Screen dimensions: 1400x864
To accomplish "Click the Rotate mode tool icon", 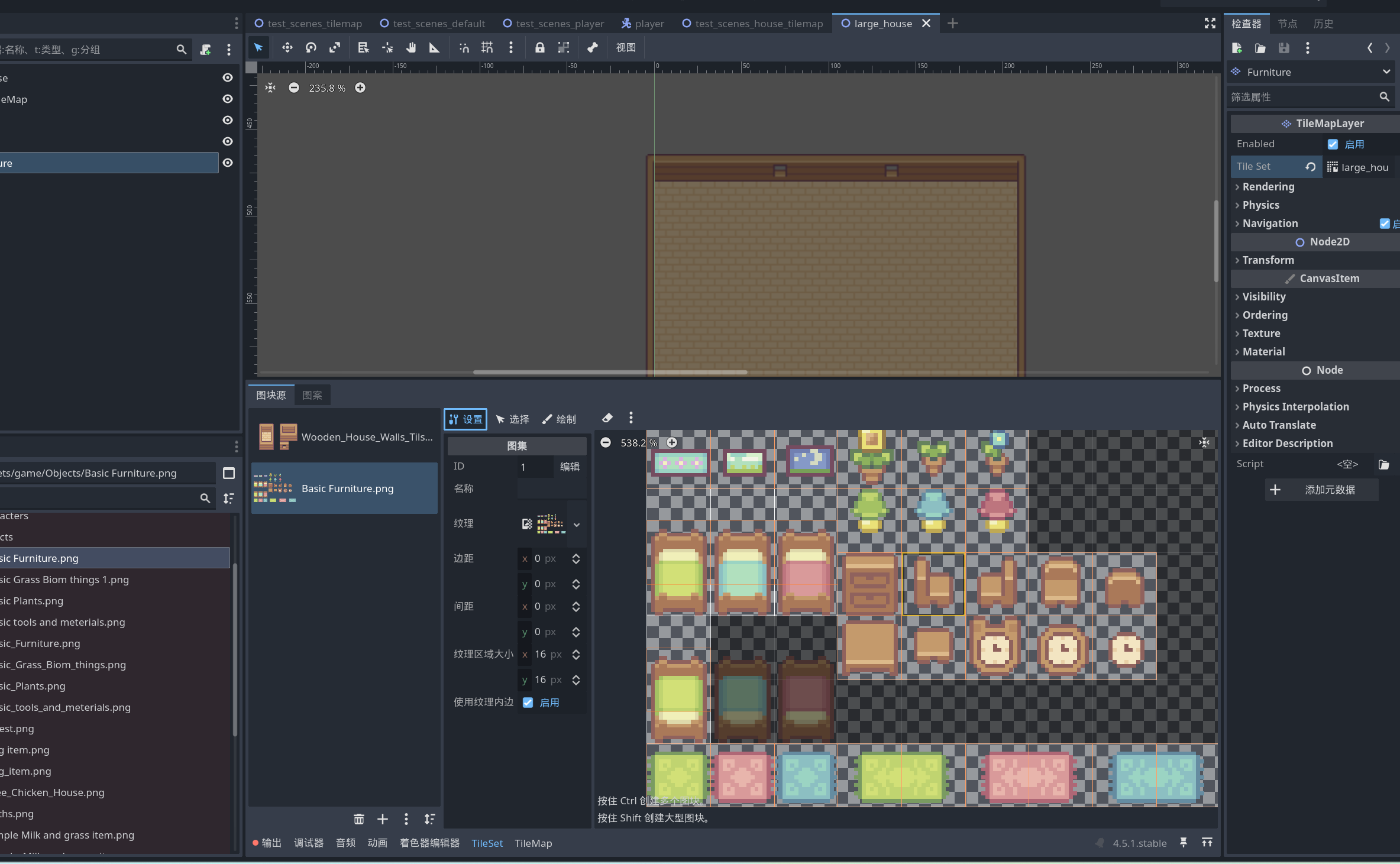I will click(311, 47).
